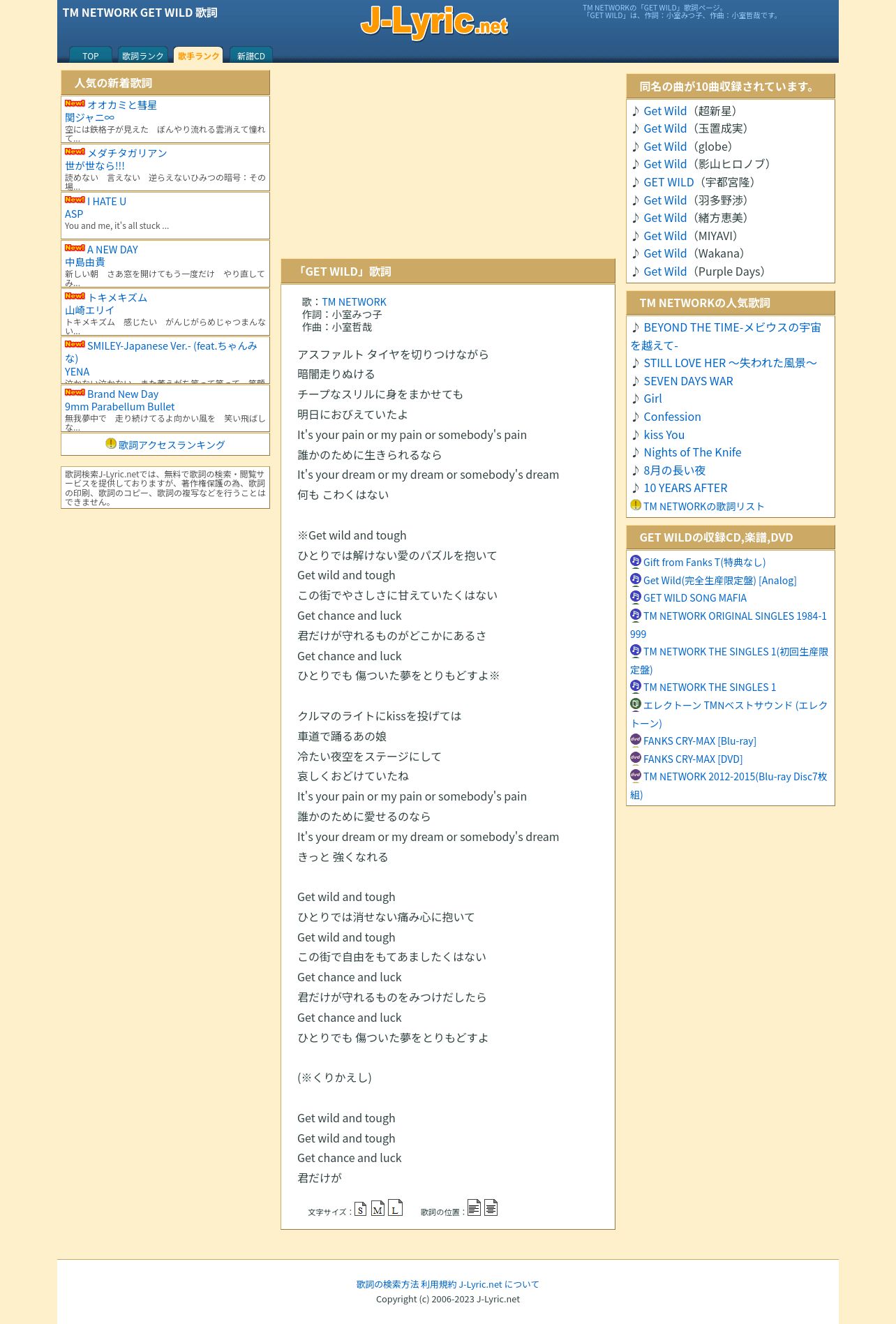The image size is (896, 1324).
Task: Open Get Wild by 超新星
Action: tap(665, 111)
